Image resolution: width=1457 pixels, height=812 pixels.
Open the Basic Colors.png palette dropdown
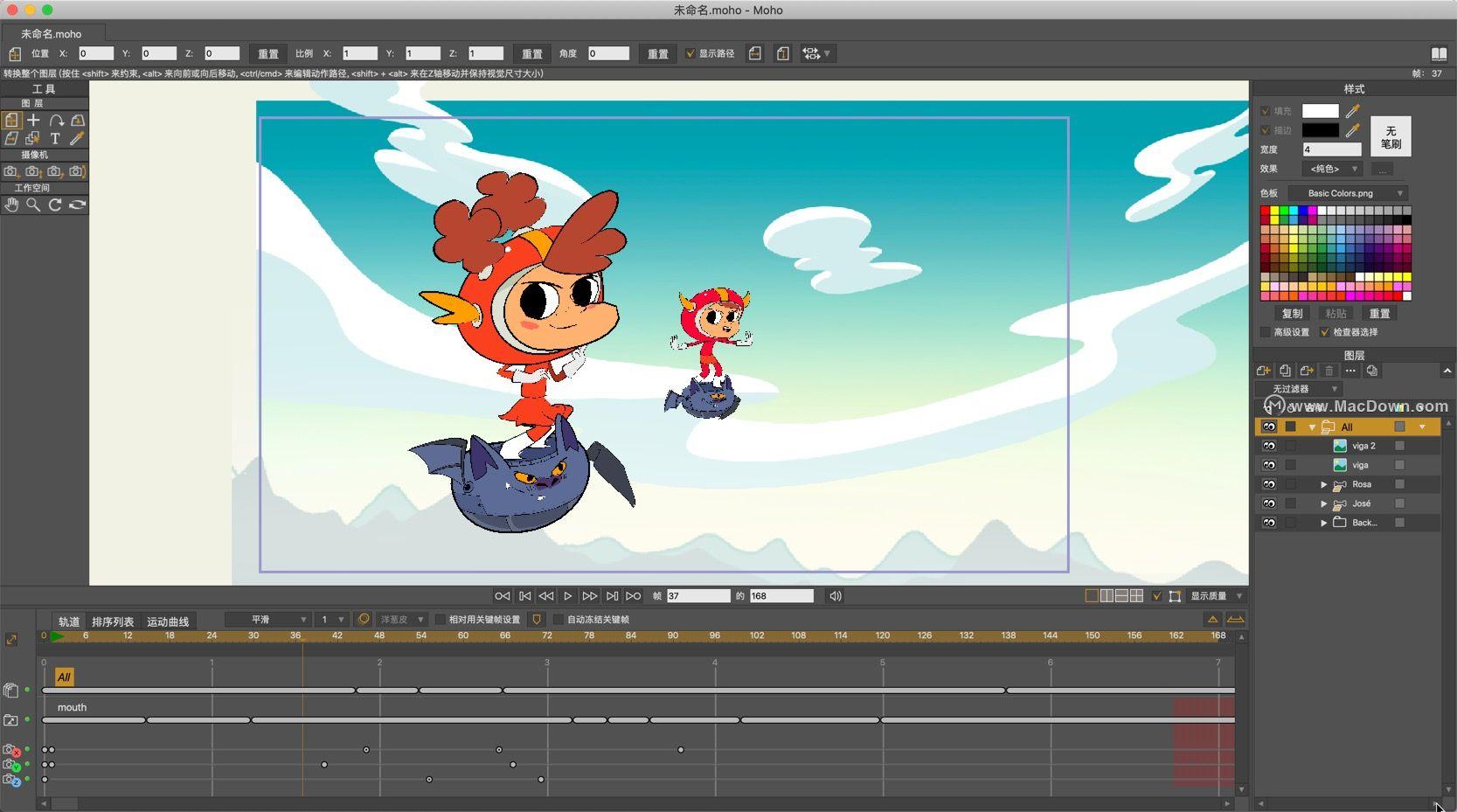coord(1347,193)
